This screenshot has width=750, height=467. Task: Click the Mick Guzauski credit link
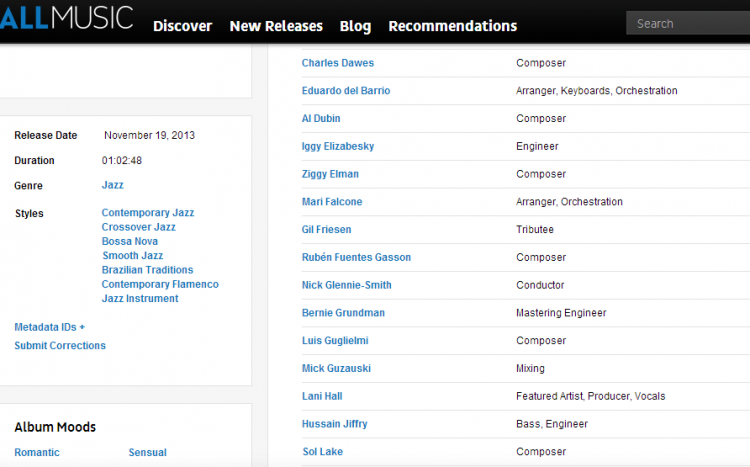(336, 369)
